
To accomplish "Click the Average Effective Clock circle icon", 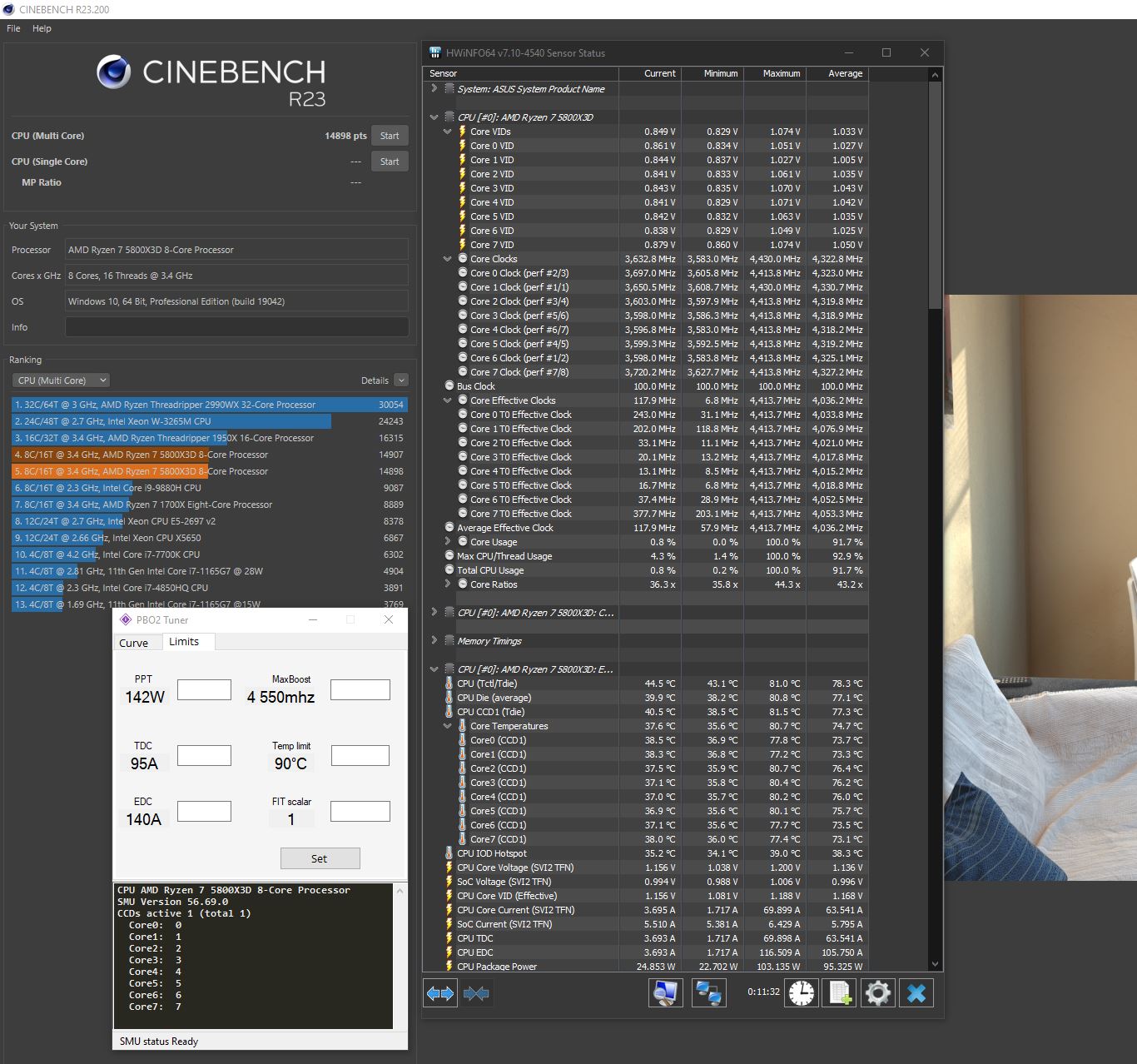I will click(x=449, y=528).
